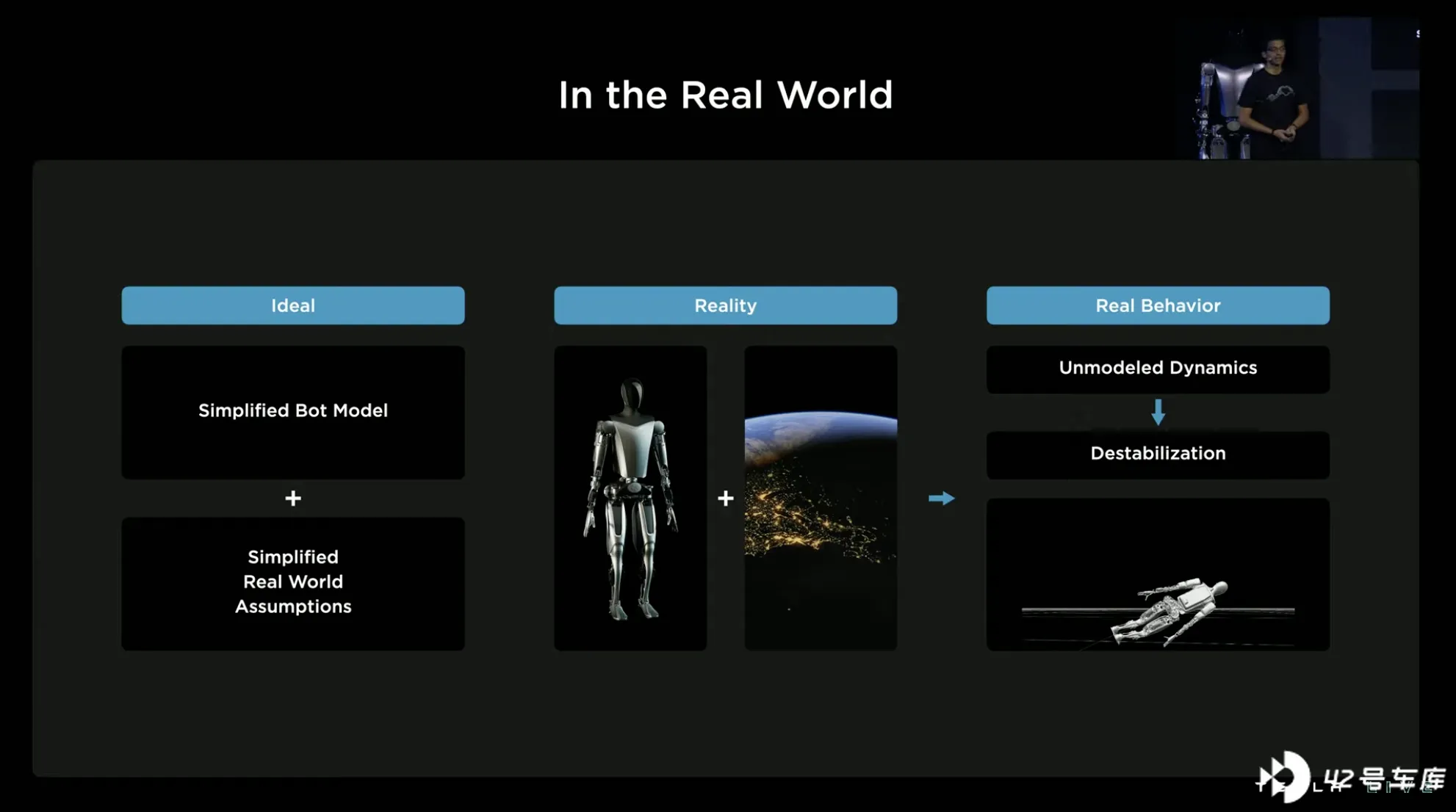Select the blue 'Real Behavior' header box
Image resolution: width=1456 pixels, height=812 pixels.
1158,305
